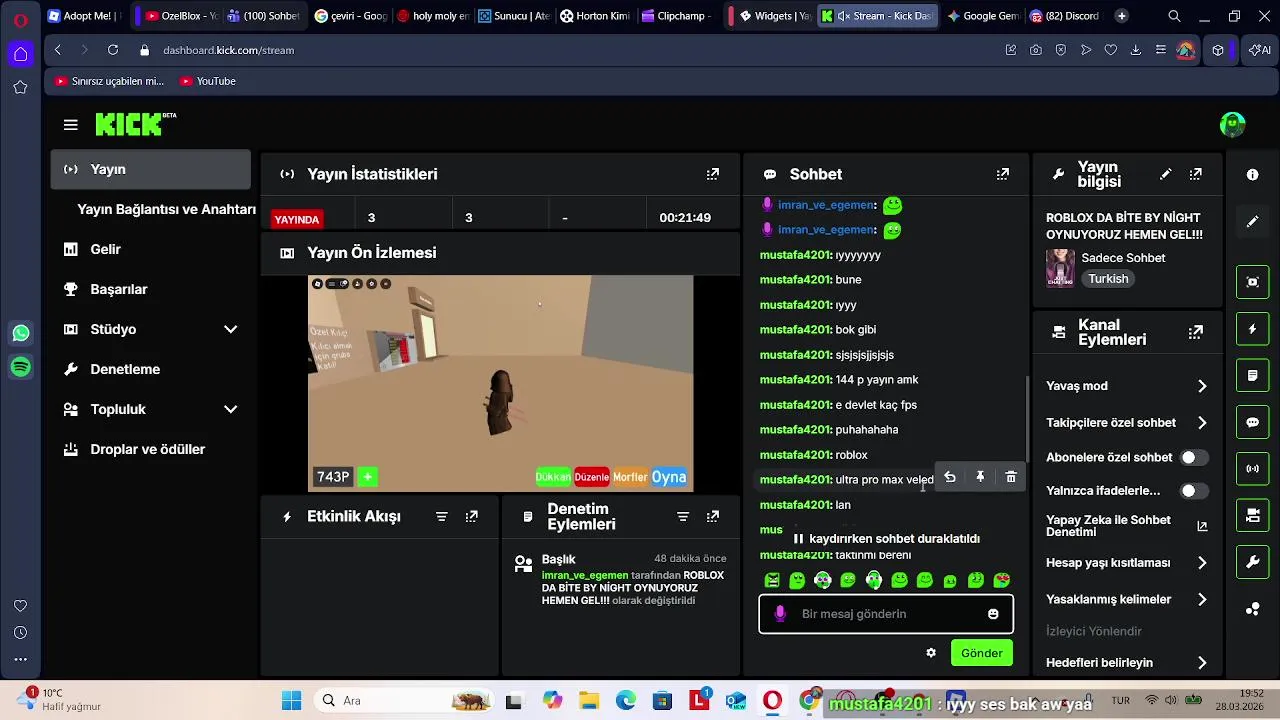Click the broadcast signal icon in right rail
The height and width of the screenshot is (720, 1280).
pyautogui.click(x=1253, y=469)
